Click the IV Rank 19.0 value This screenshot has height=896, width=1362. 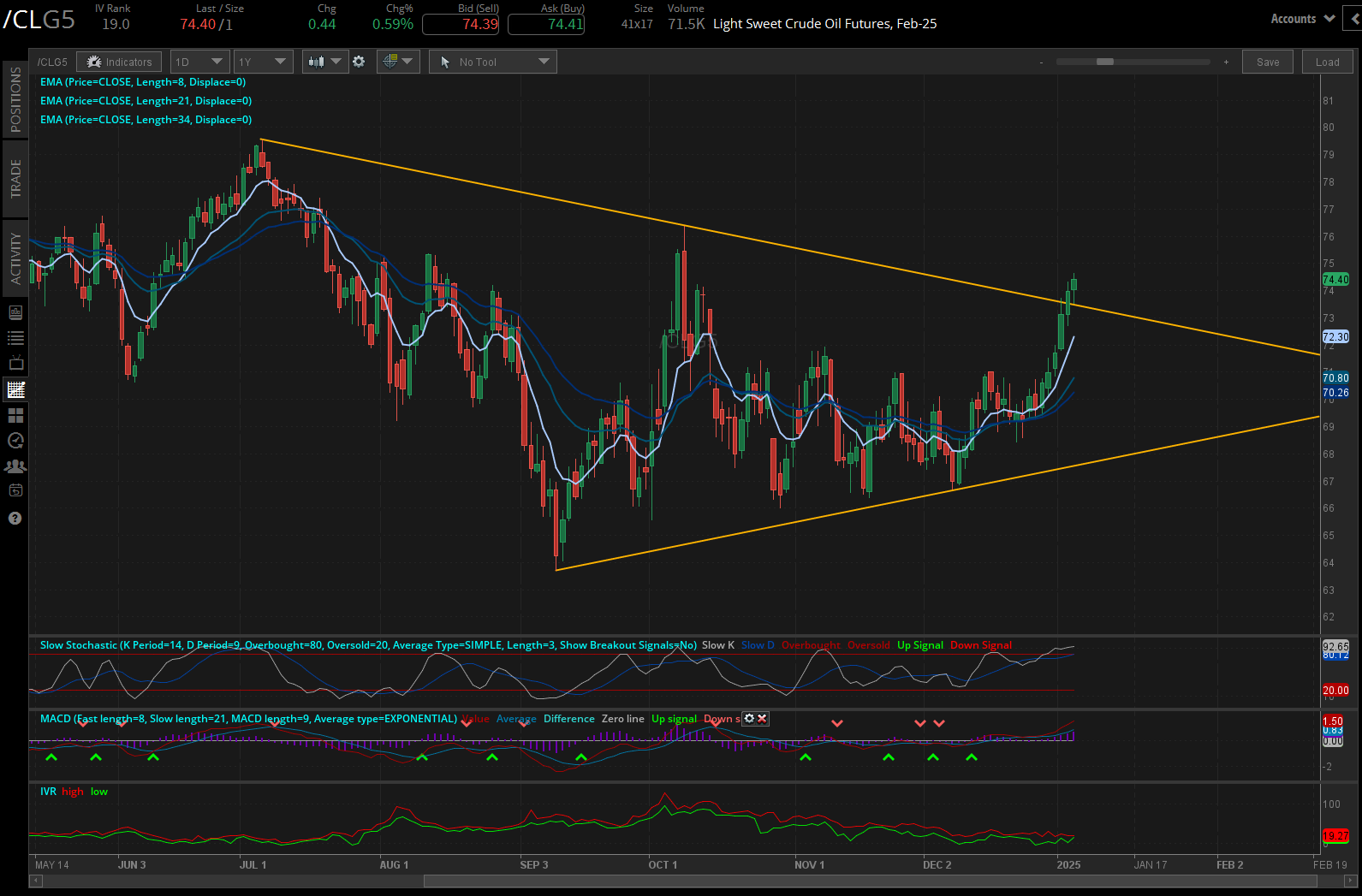(116, 24)
